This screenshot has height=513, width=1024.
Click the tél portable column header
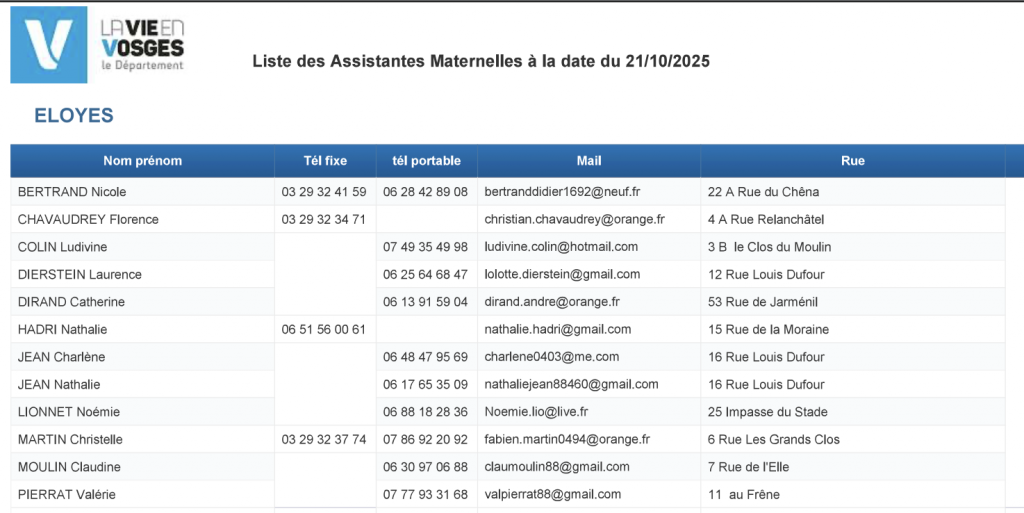[426, 161]
